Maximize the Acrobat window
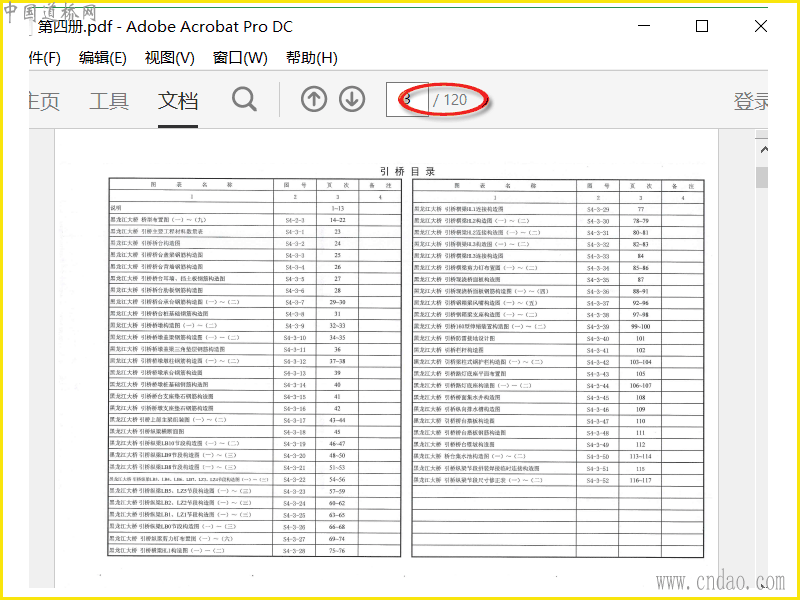The width and height of the screenshot is (800, 600). click(702, 26)
